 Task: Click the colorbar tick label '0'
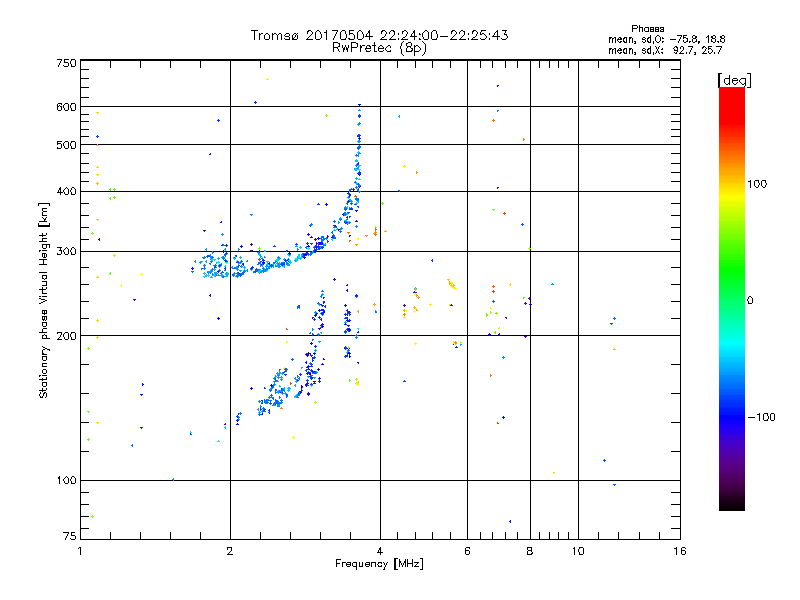[x=750, y=300]
